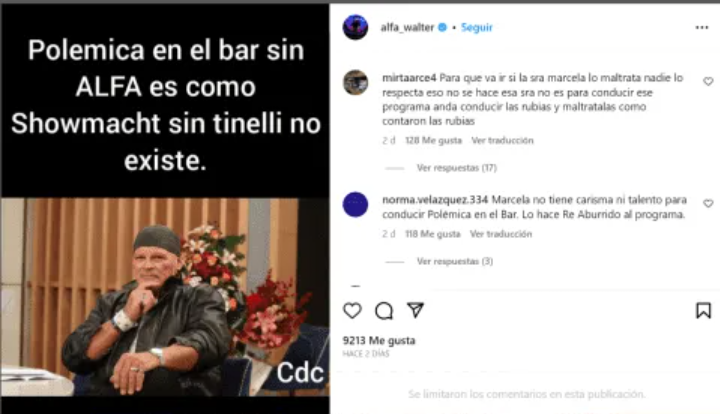This screenshot has width=720, height=414.
Task: Open norma.velazquez.334's blue avatar
Action: tap(355, 204)
